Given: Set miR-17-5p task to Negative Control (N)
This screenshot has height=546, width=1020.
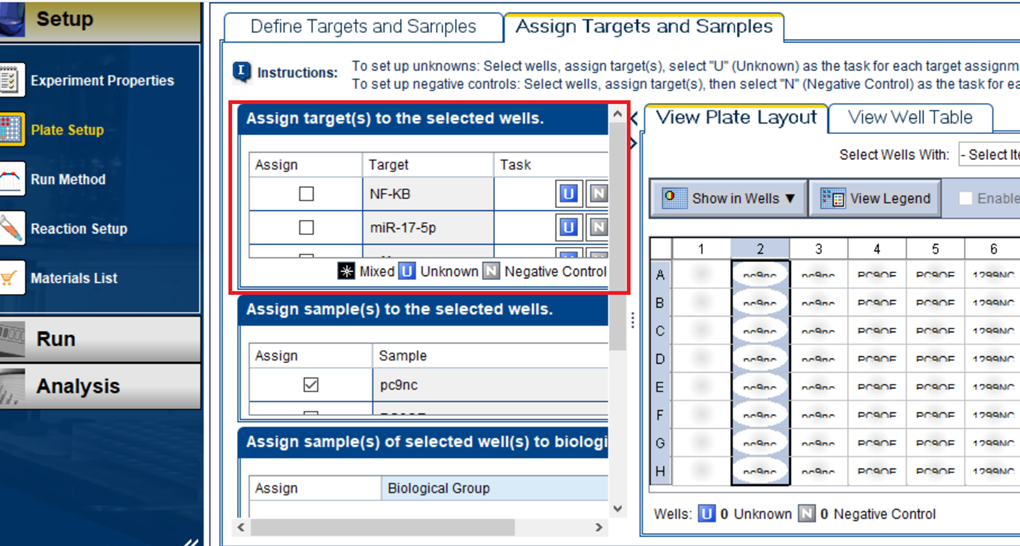Looking at the screenshot, I should tap(598, 227).
